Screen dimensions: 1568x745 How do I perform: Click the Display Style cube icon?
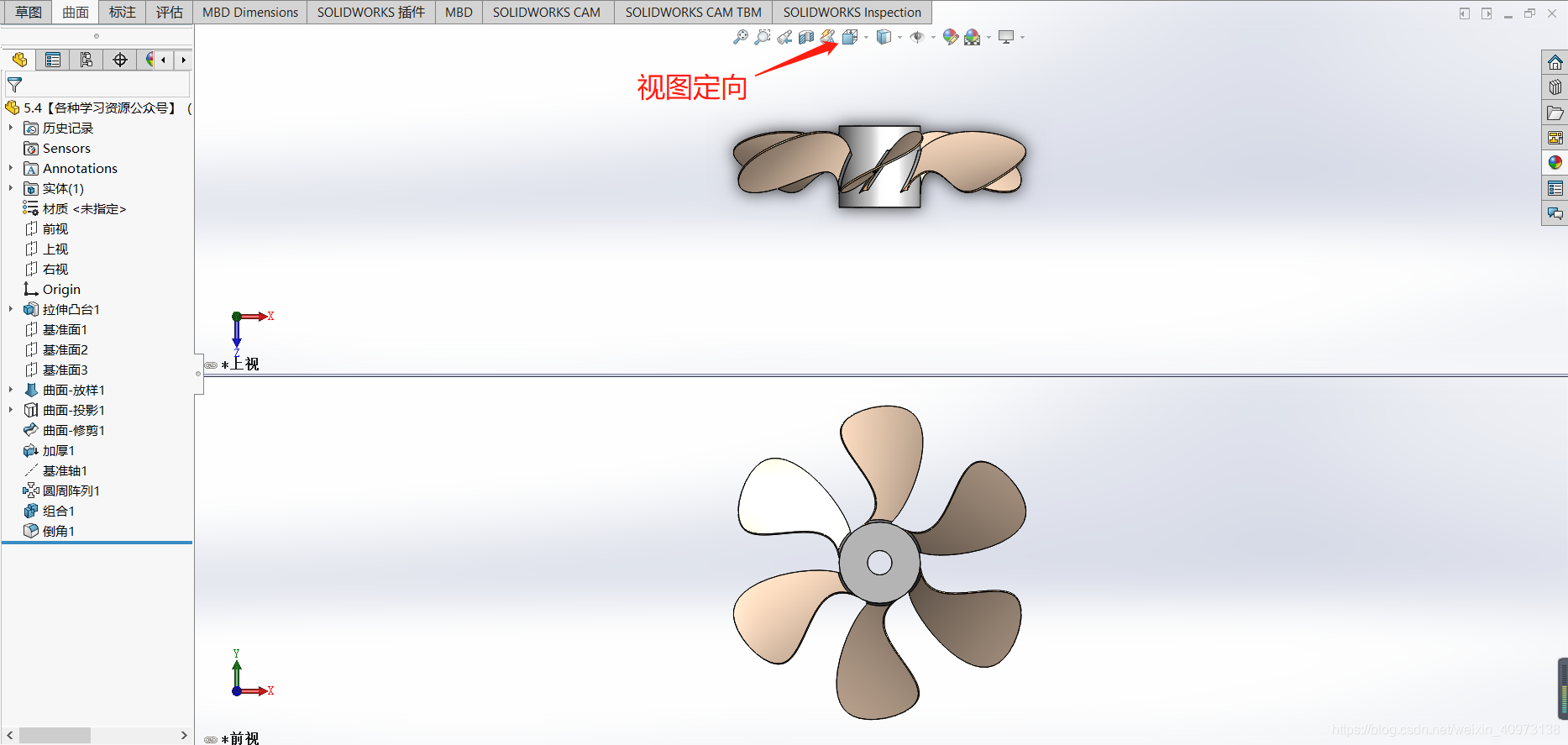[884, 37]
